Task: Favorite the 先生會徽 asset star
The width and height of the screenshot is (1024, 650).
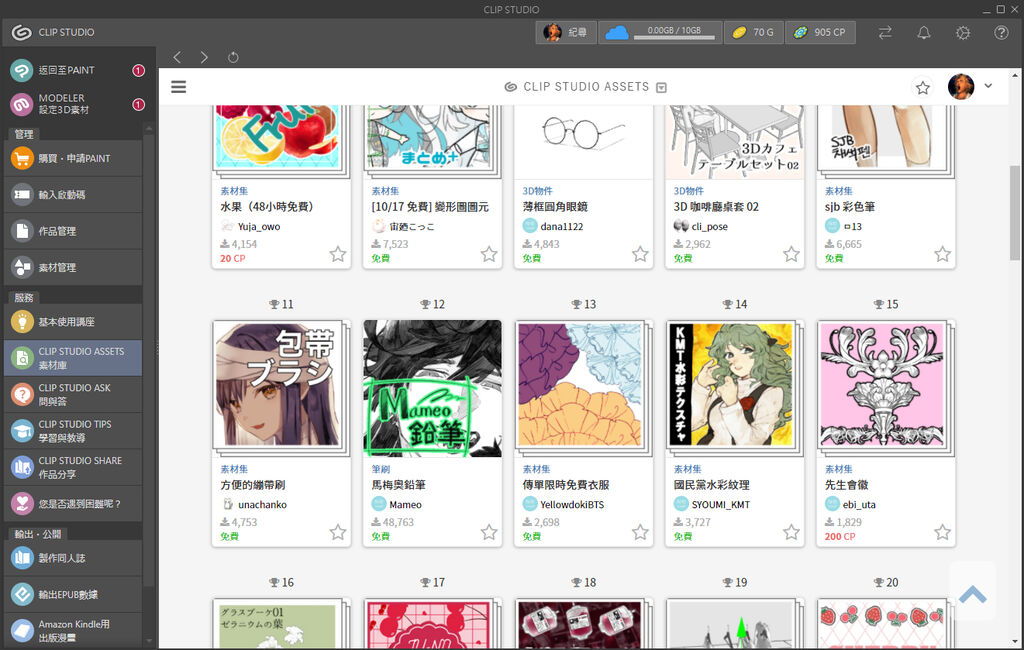Action: [x=942, y=532]
